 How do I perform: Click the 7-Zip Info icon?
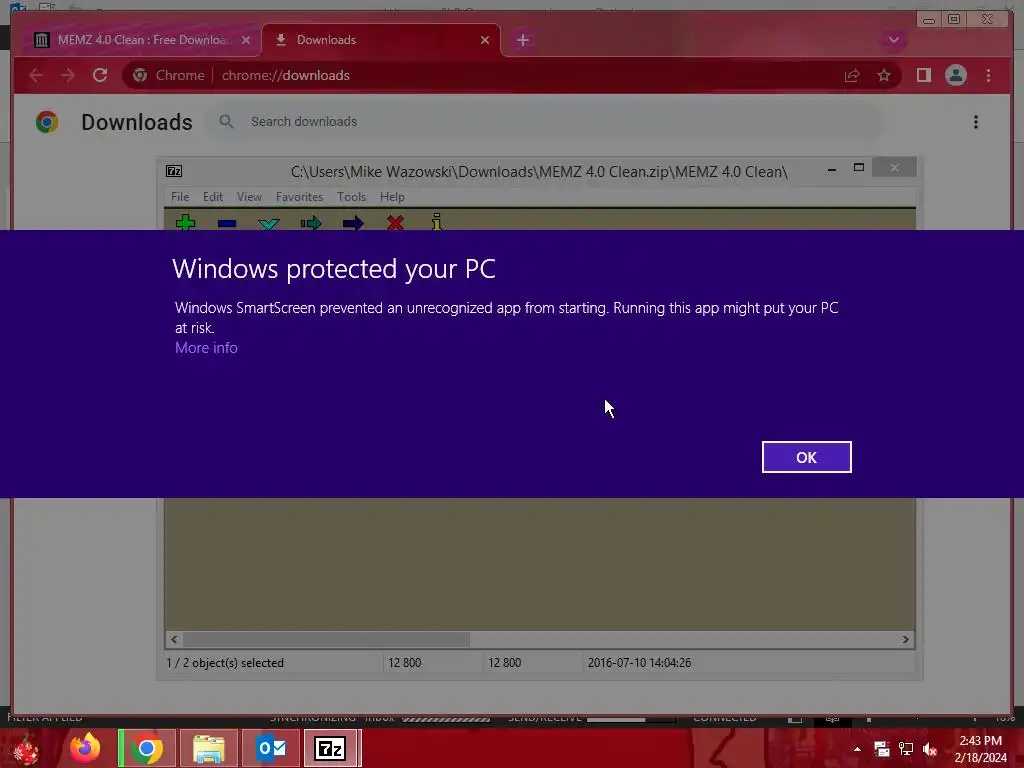[436, 222]
